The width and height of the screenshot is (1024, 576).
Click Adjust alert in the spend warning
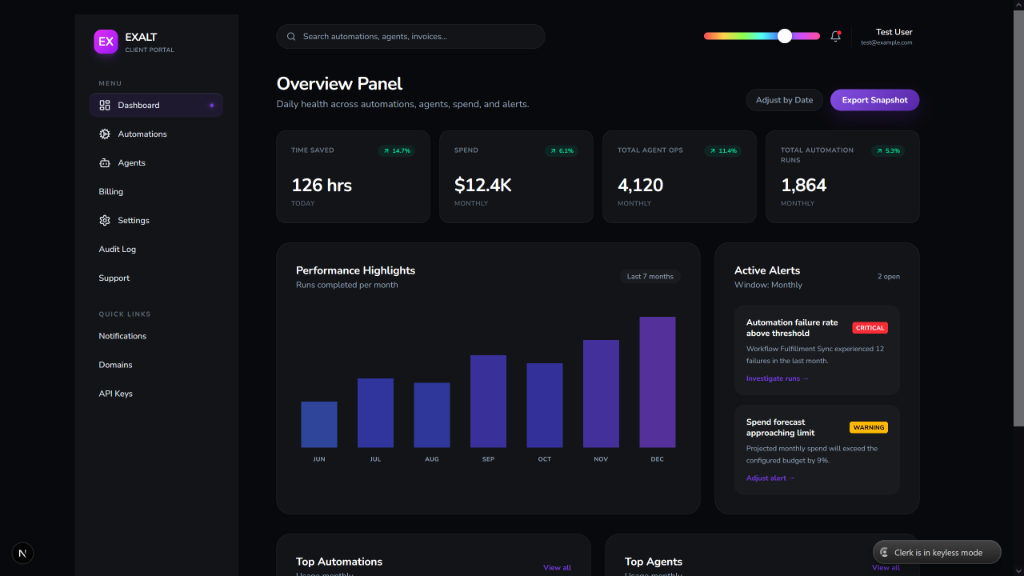coord(768,477)
